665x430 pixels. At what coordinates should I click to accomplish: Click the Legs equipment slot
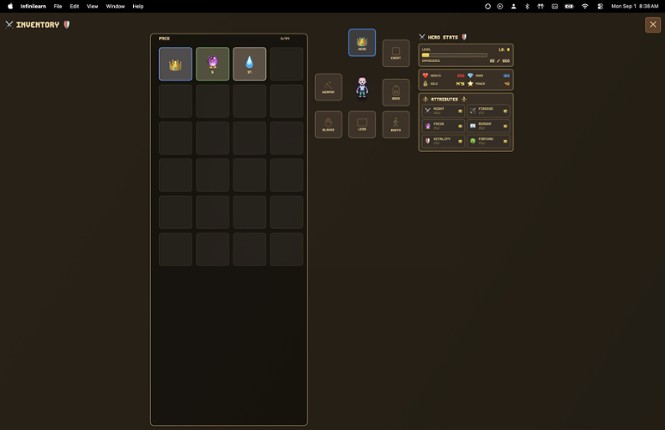click(x=362, y=124)
